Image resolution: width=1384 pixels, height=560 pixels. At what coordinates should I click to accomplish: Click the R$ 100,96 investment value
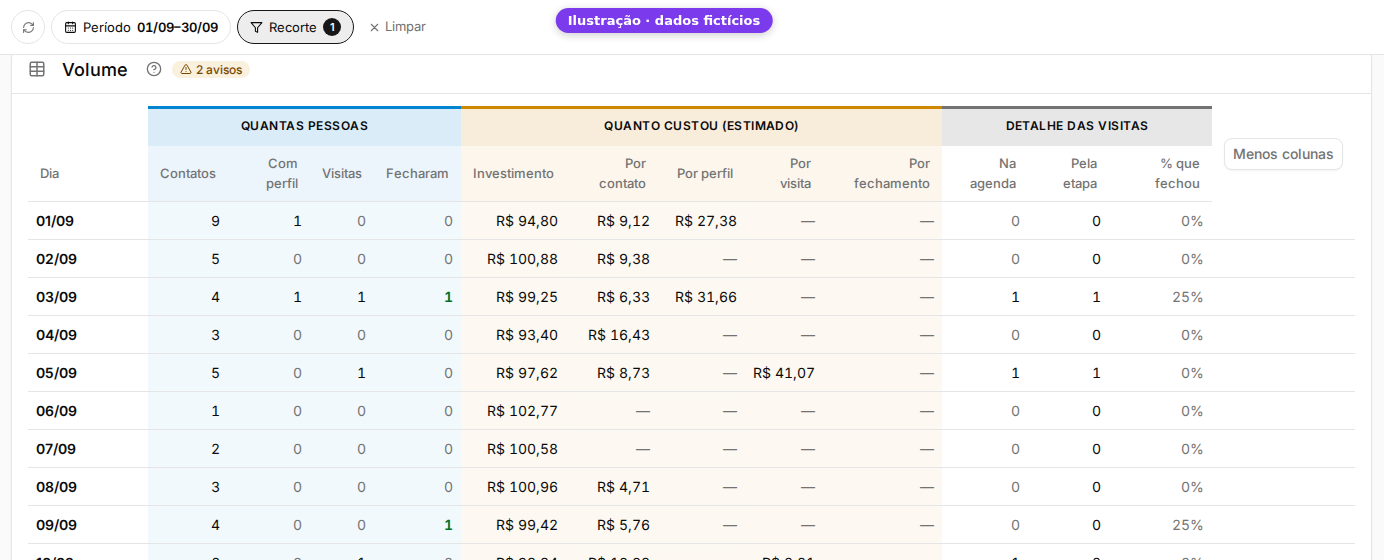coord(523,487)
